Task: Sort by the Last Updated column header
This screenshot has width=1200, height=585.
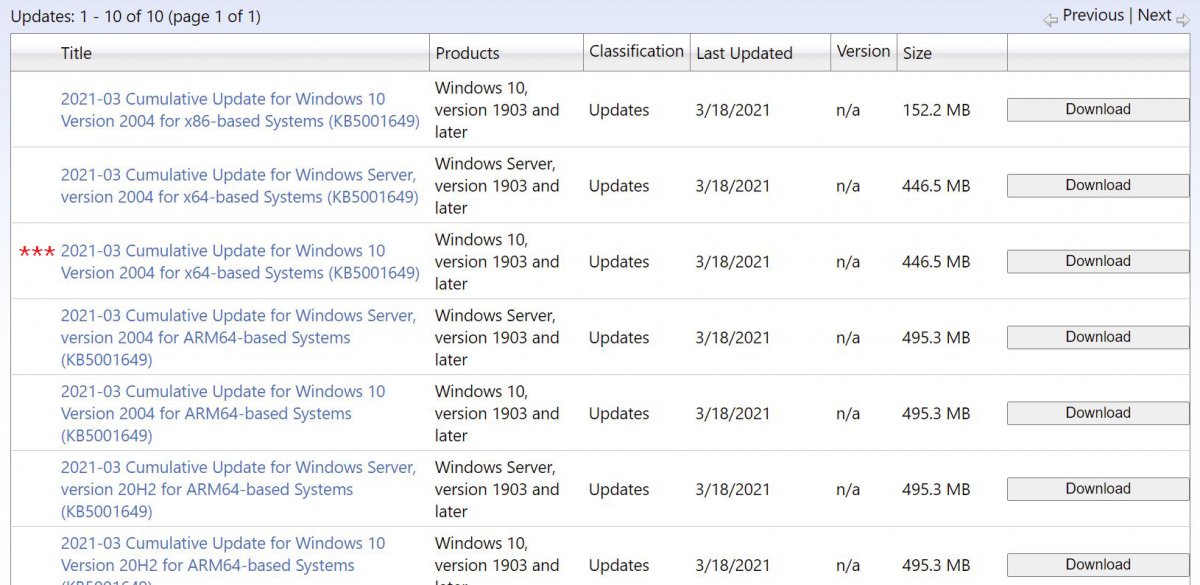Action: (x=744, y=53)
